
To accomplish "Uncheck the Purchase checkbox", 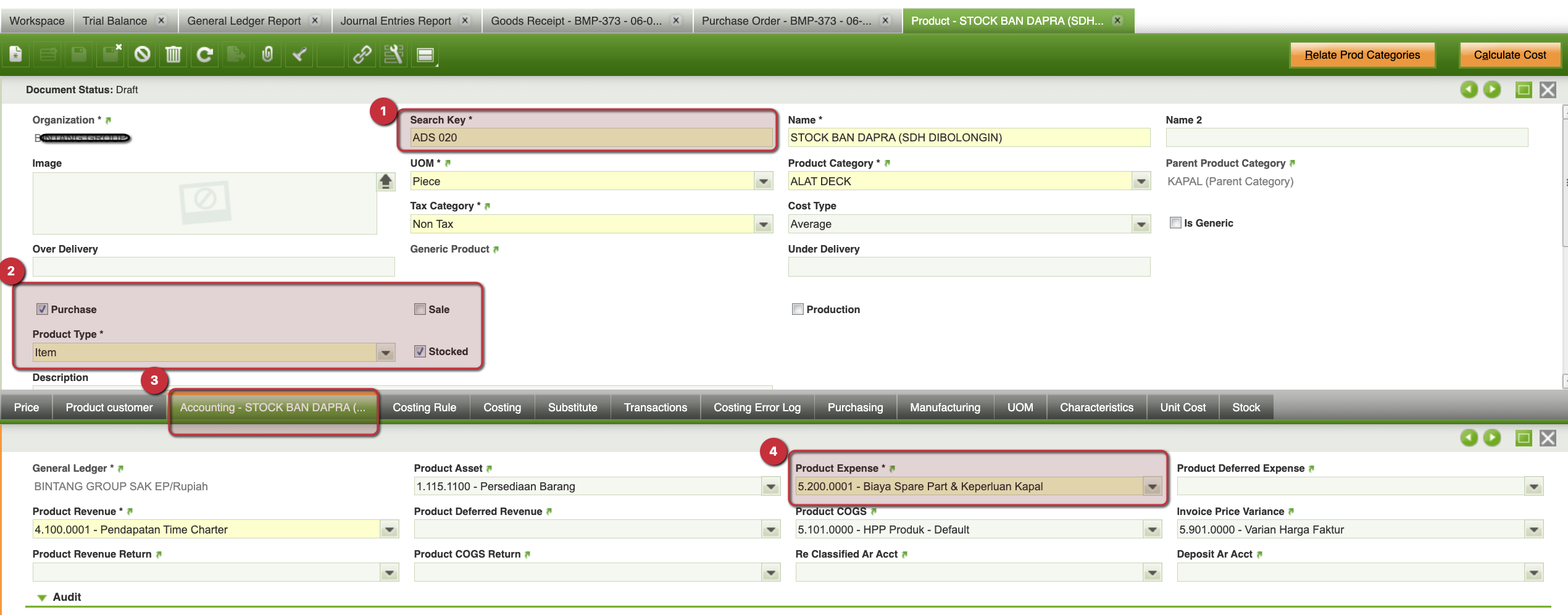I will point(42,309).
